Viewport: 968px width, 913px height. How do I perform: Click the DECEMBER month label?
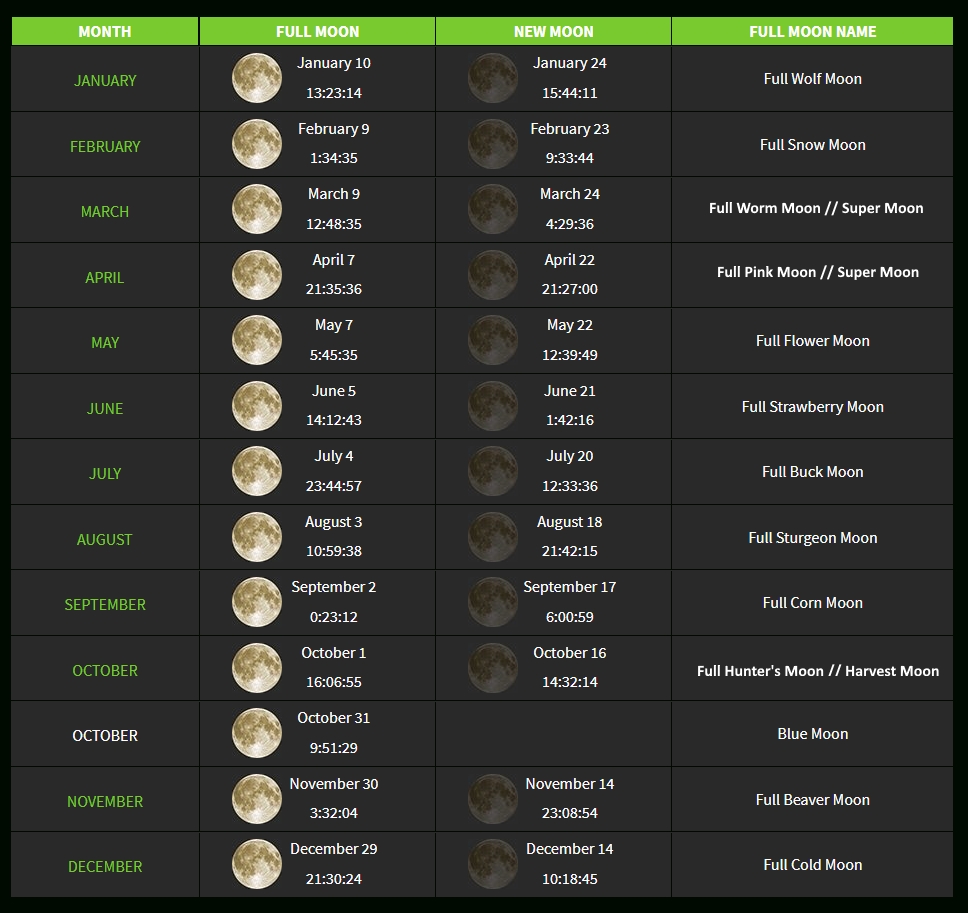[x=105, y=867]
